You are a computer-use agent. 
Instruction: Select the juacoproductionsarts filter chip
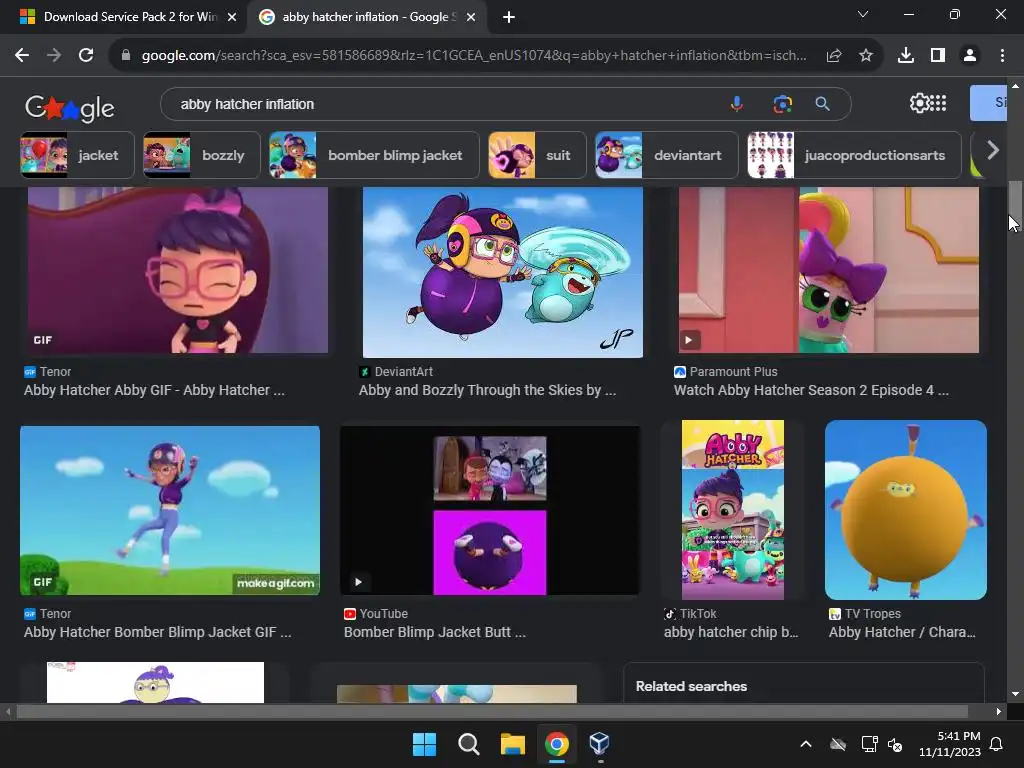[854, 155]
